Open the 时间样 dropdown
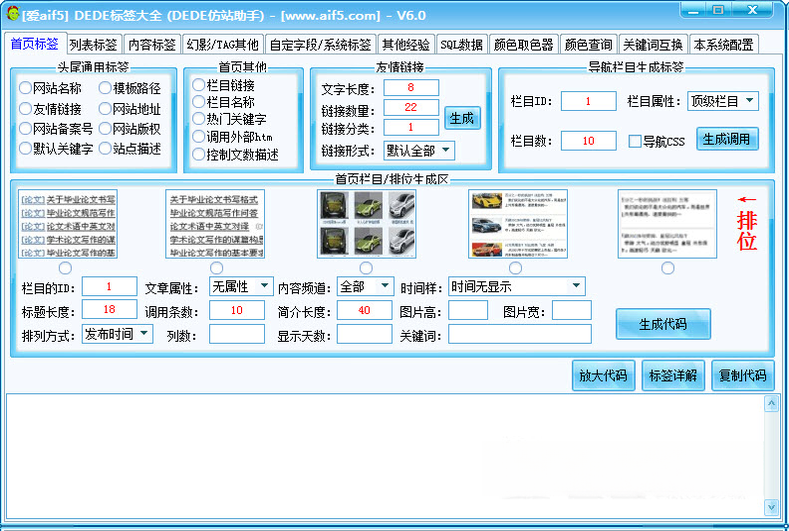 (x=516, y=287)
